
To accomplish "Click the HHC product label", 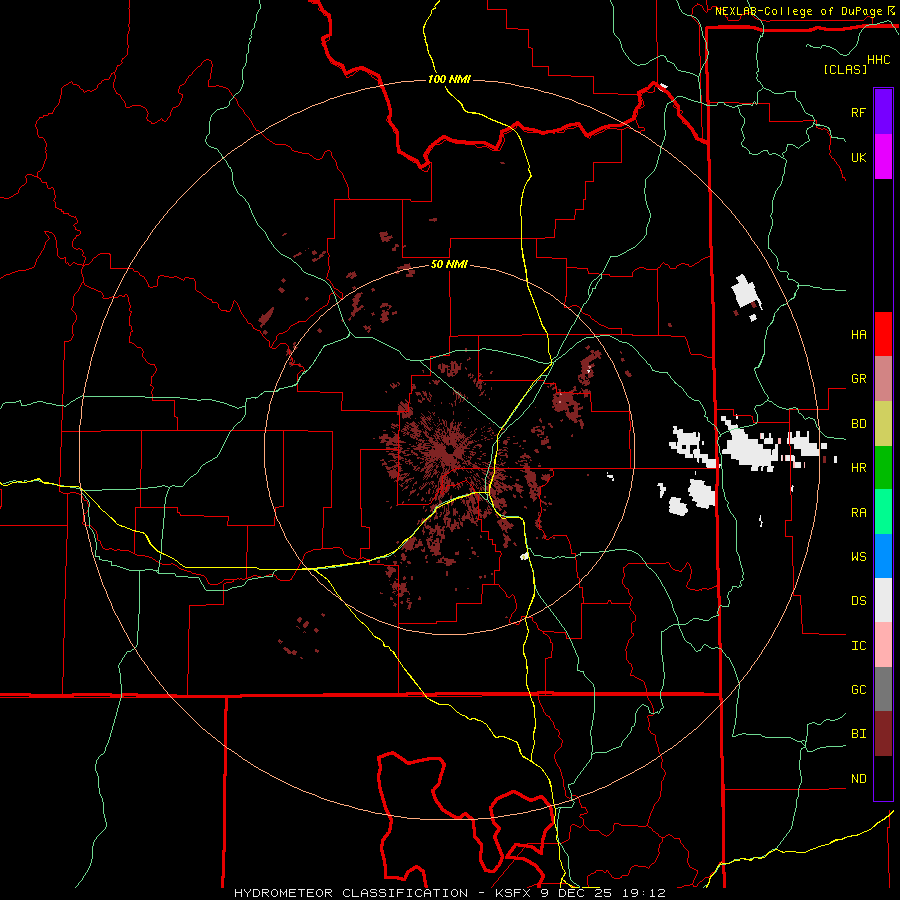I will [878, 60].
